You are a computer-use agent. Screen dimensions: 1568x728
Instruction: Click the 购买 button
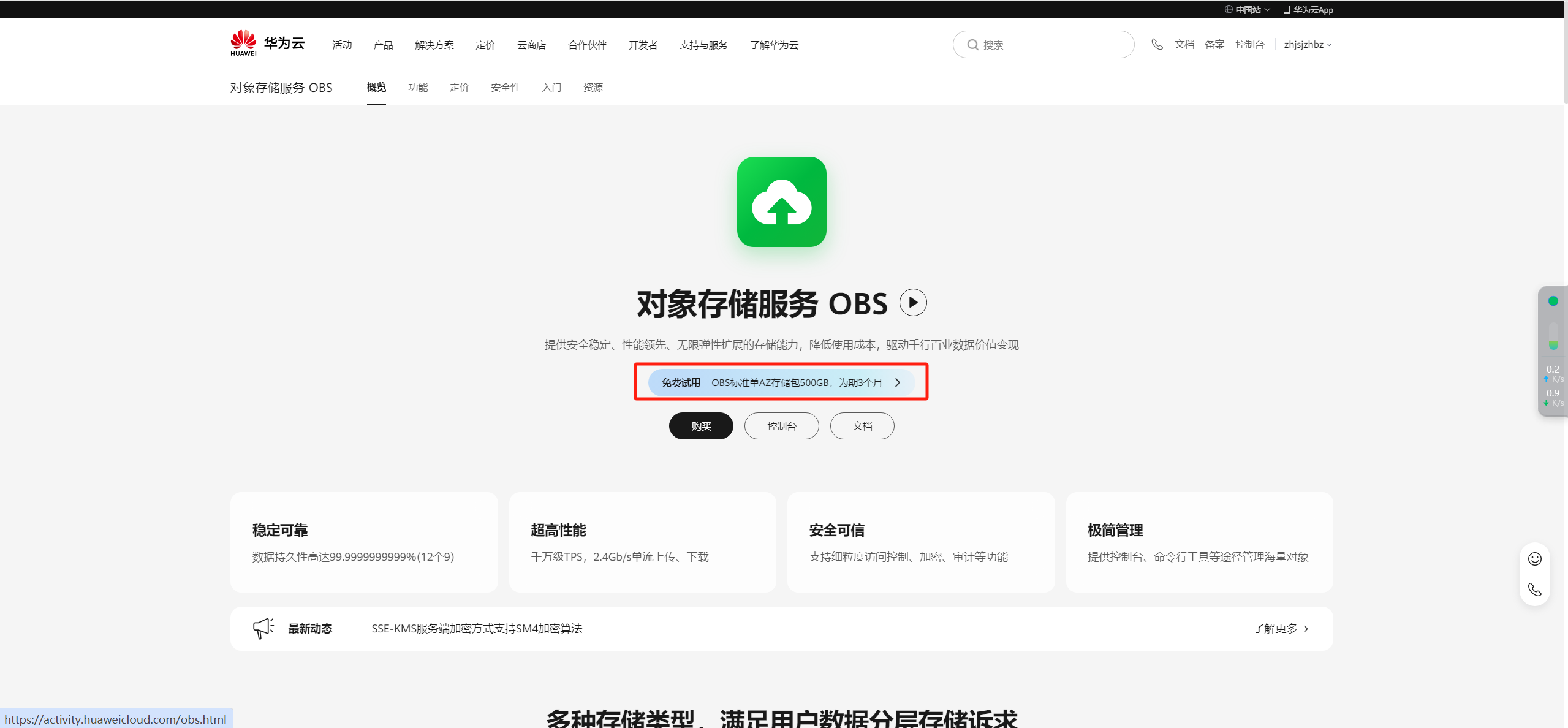[701, 426]
